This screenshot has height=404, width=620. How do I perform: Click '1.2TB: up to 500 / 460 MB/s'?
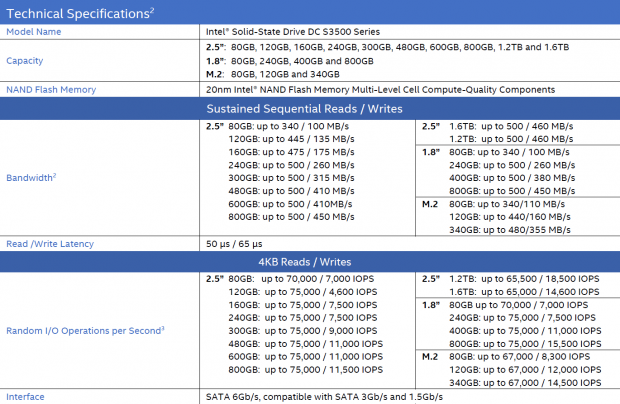[x=511, y=139]
